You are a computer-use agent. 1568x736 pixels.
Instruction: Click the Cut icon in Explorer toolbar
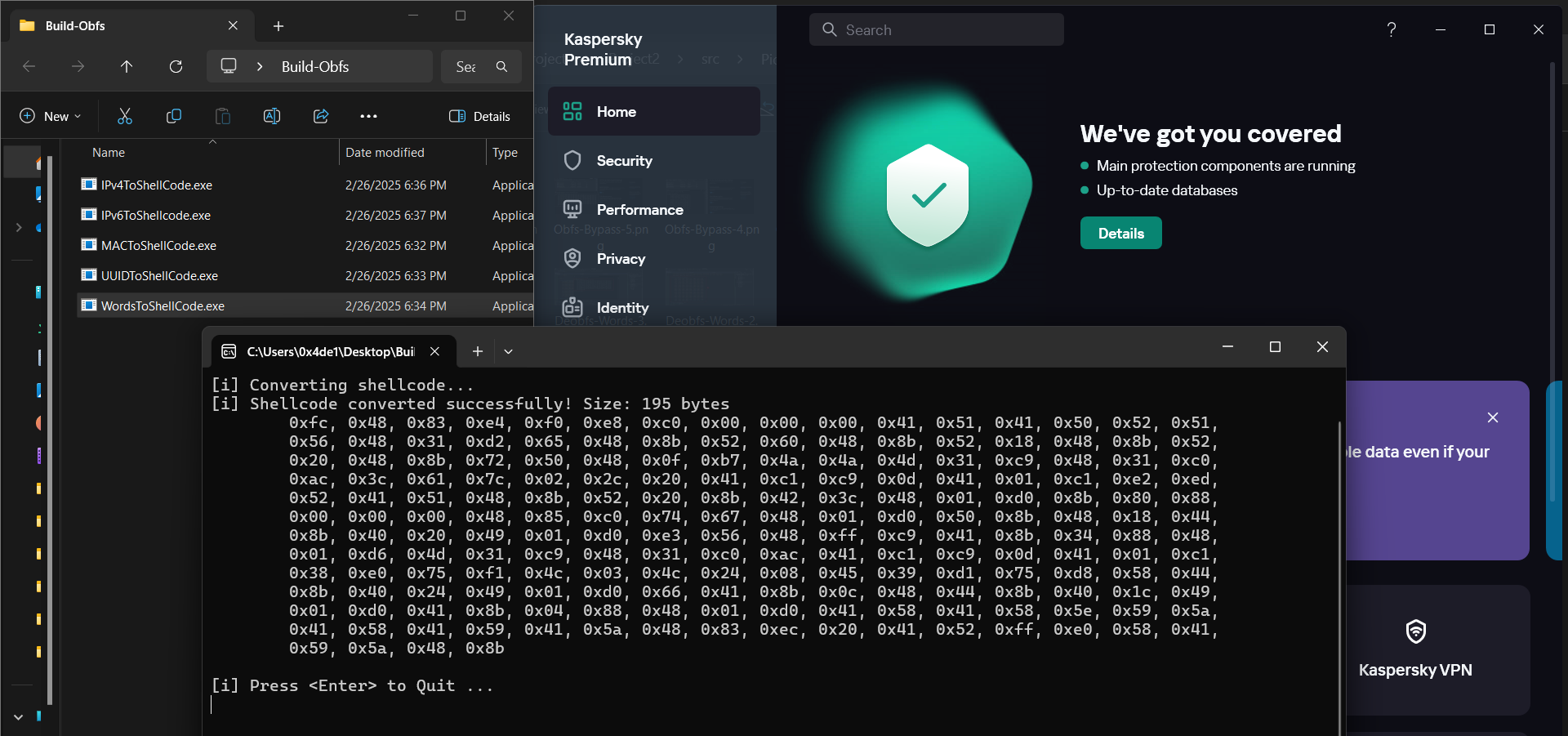pyautogui.click(x=125, y=116)
